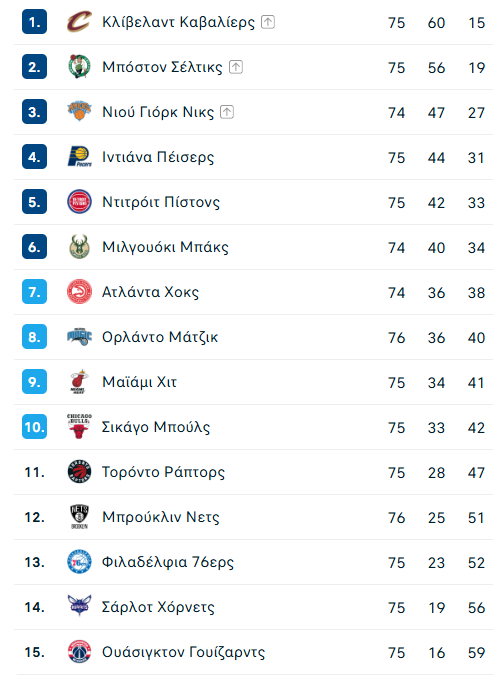Click the Toronto Raptors logo
Image resolution: width=493 pixels, height=676 pixels.
click(79, 472)
